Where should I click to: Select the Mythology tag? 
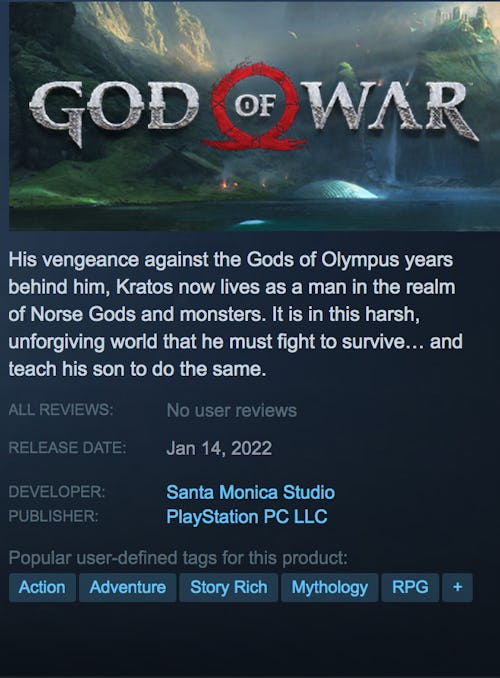330,587
